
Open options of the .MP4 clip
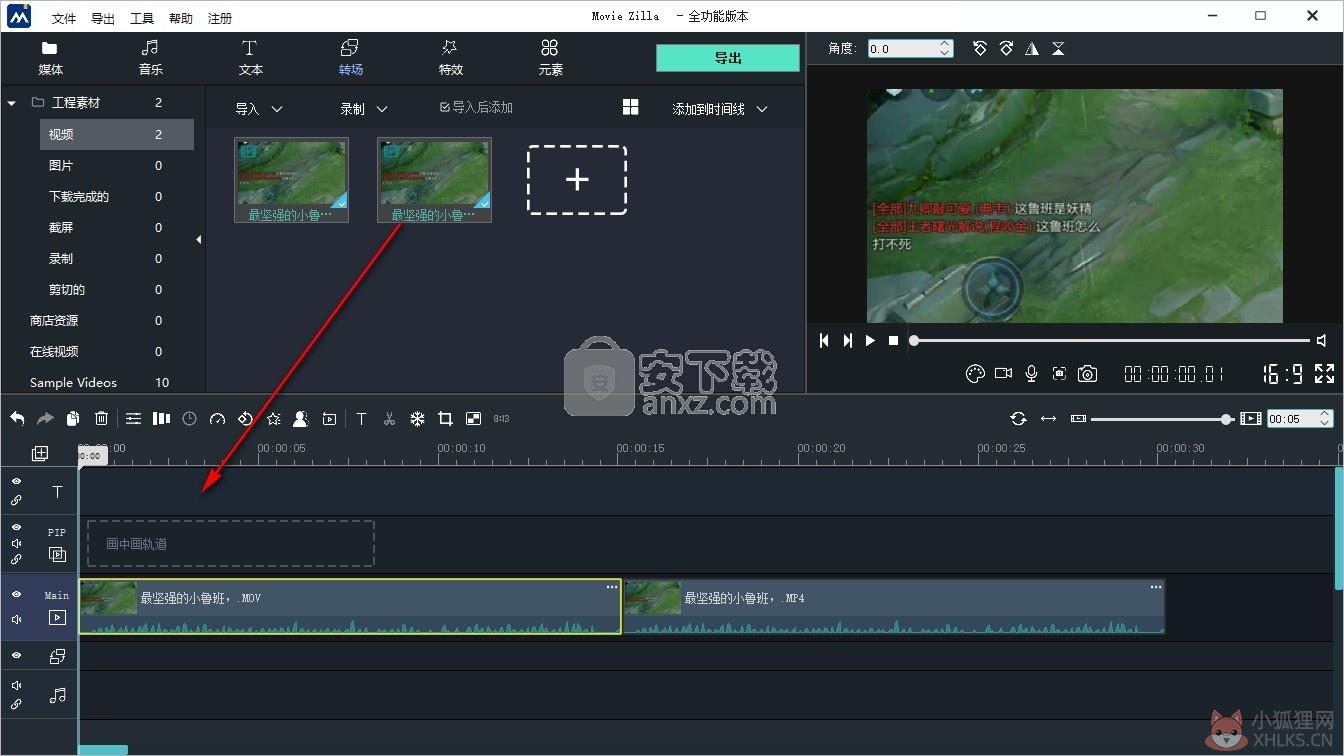pos(1156,587)
